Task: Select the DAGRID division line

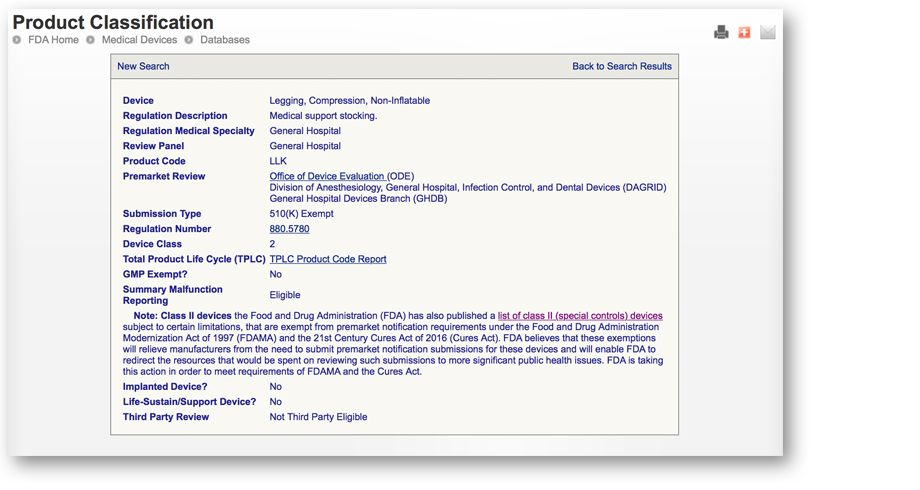Action: point(468,188)
